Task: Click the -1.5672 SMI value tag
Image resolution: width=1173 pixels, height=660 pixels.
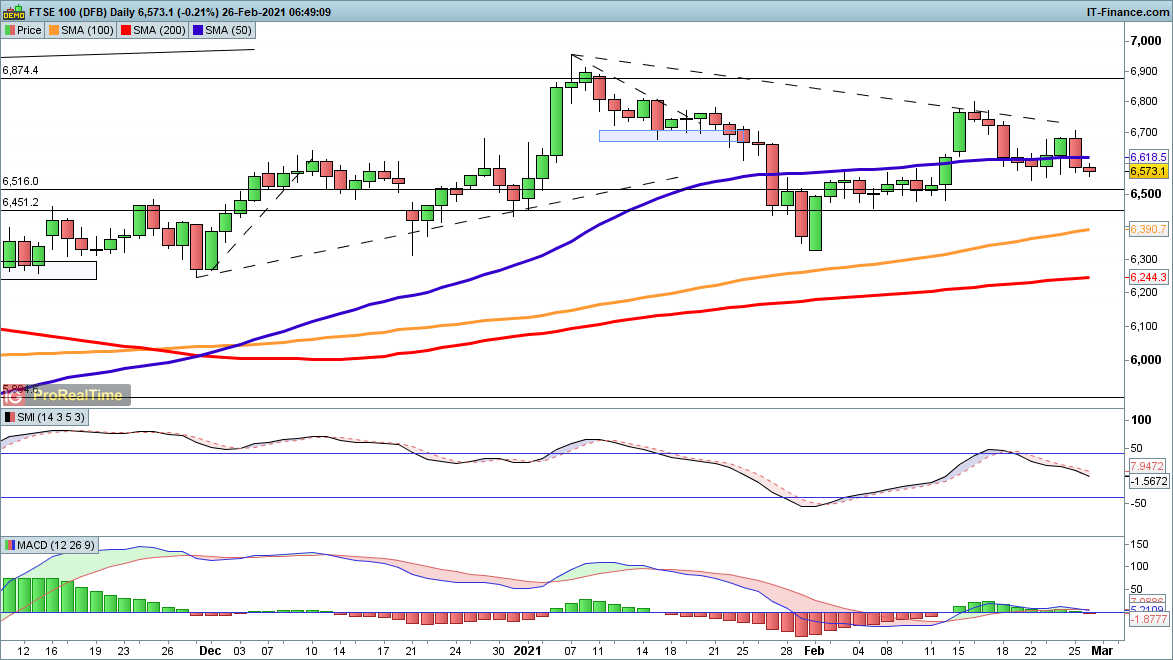Action: [x=1148, y=481]
